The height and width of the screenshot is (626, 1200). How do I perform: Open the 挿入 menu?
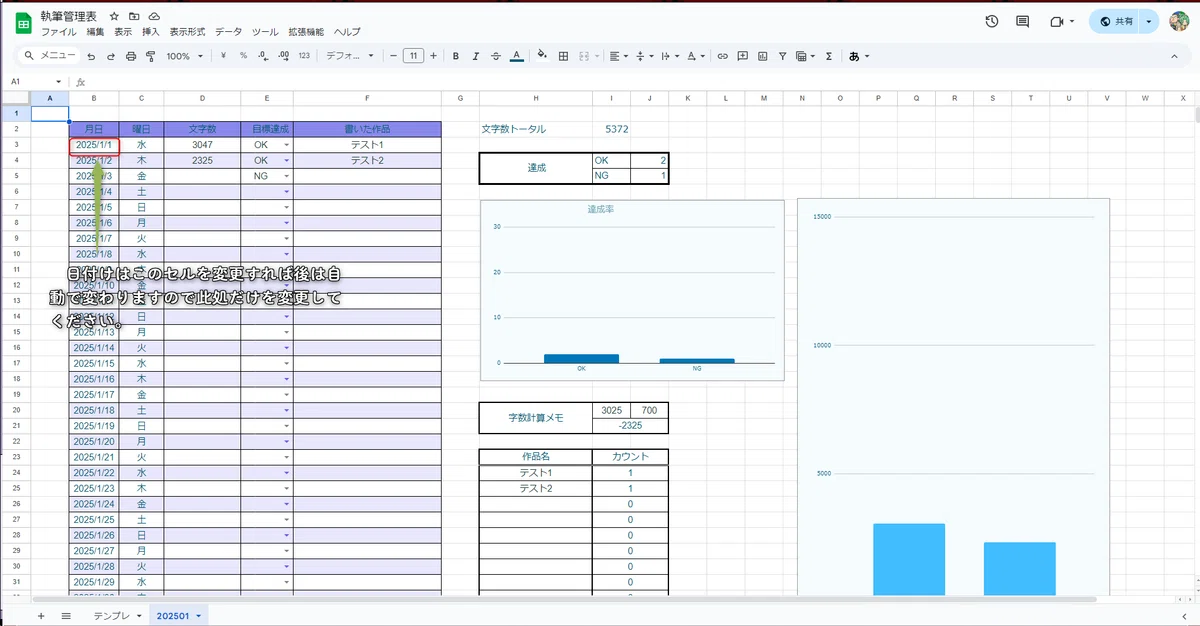pyautogui.click(x=151, y=32)
